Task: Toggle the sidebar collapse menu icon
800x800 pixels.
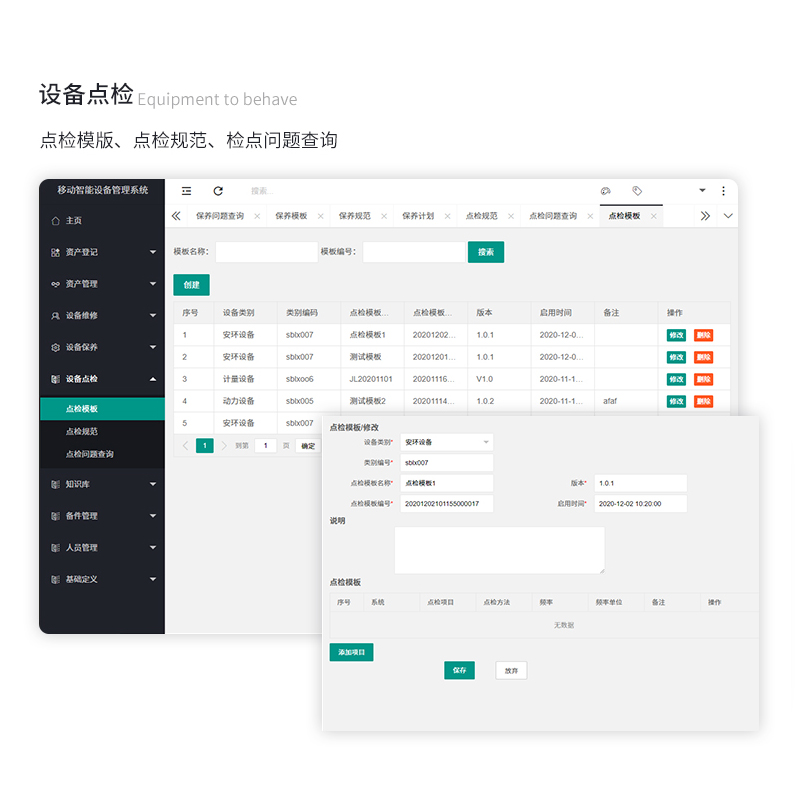Action: (x=186, y=191)
